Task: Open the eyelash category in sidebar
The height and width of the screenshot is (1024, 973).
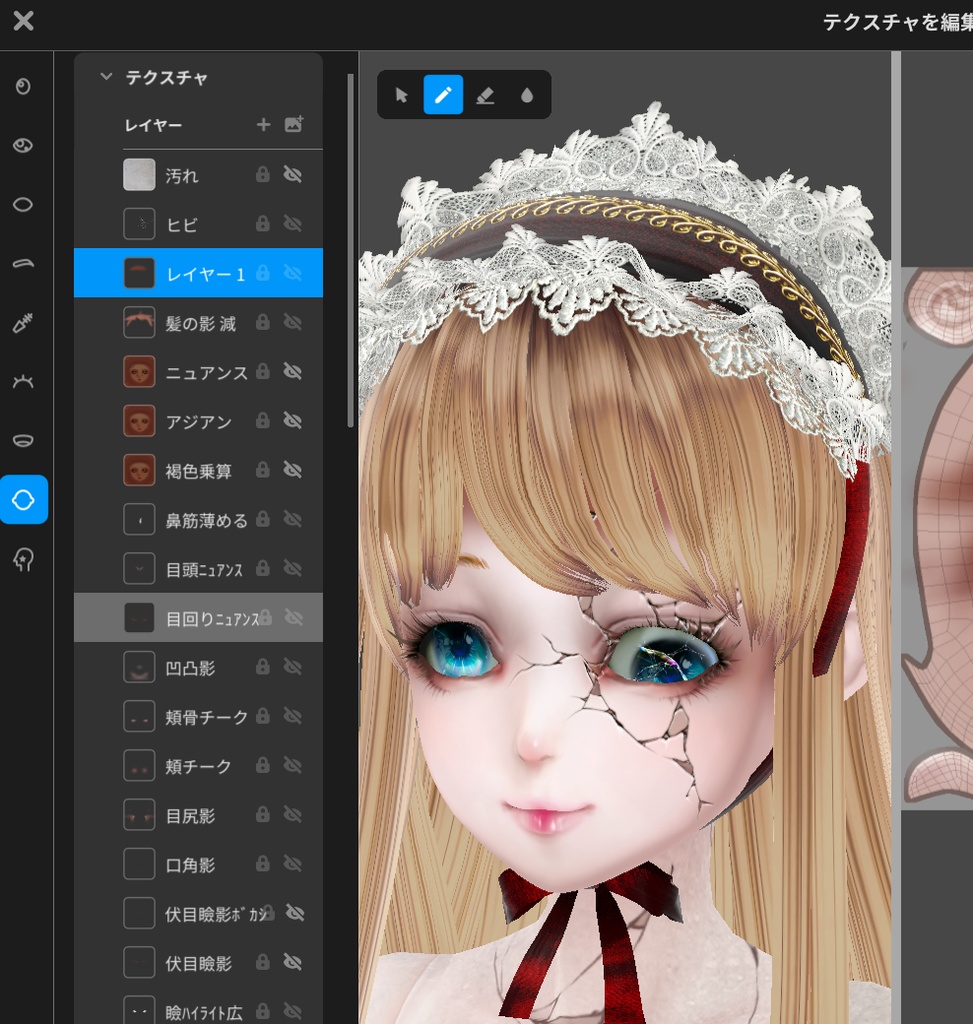Action: pyautogui.click(x=23, y=381)
